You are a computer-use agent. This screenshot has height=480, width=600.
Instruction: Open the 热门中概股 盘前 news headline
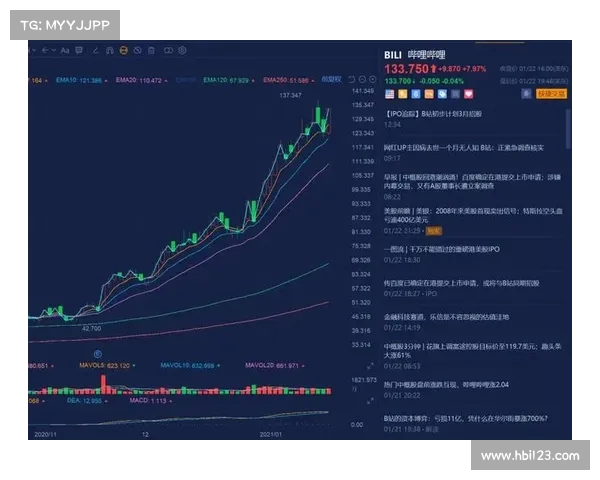point(447,384)
